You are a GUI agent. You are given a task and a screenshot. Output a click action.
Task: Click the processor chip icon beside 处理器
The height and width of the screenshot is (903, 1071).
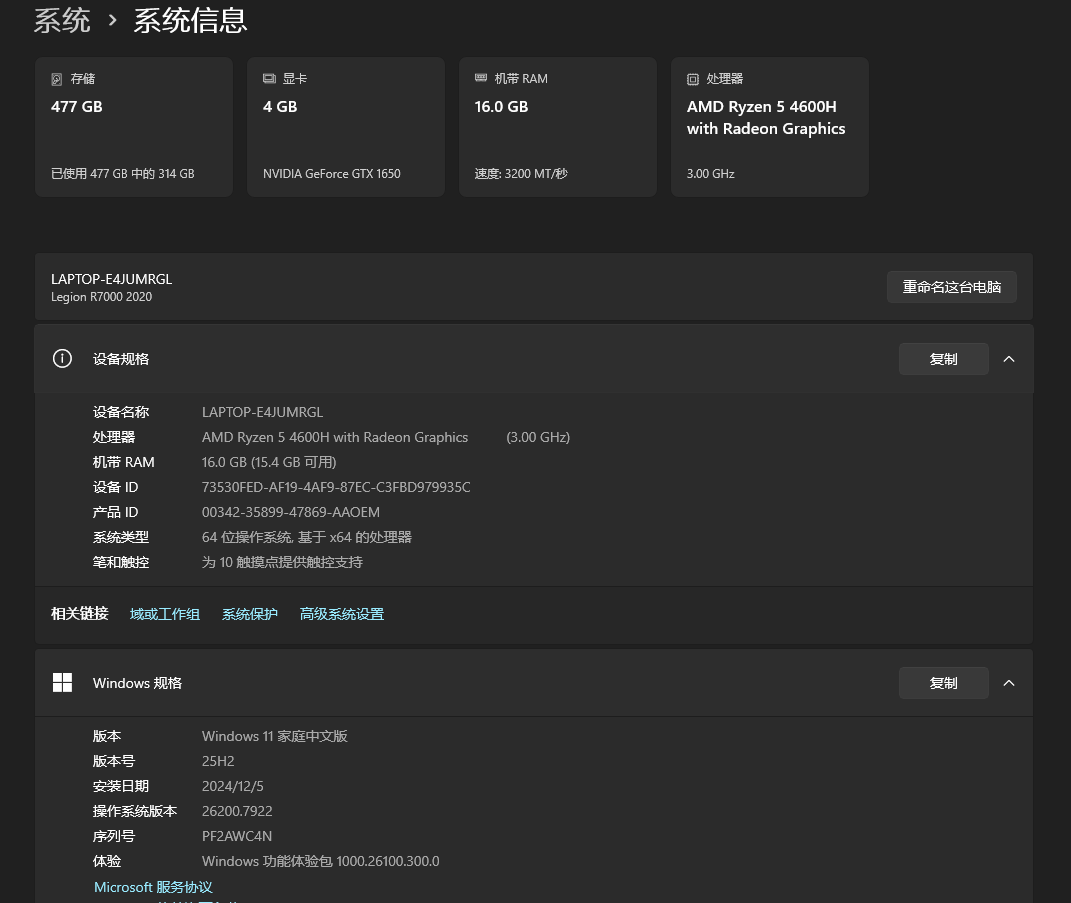click(693, 79)
